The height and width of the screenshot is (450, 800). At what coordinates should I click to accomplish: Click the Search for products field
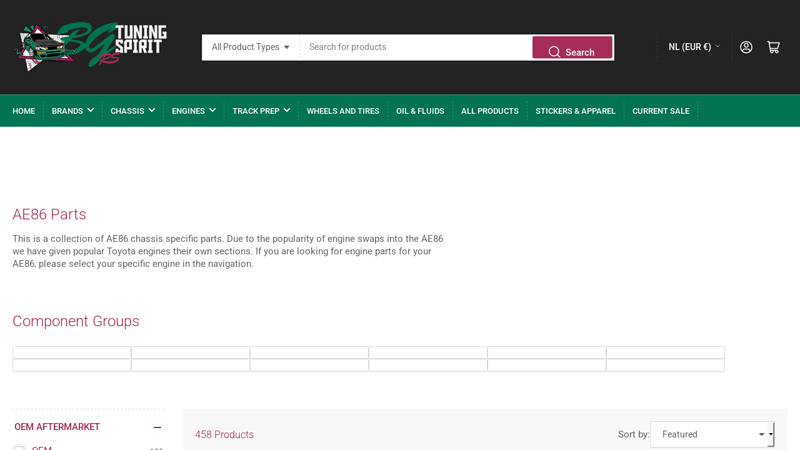[415, 47]
